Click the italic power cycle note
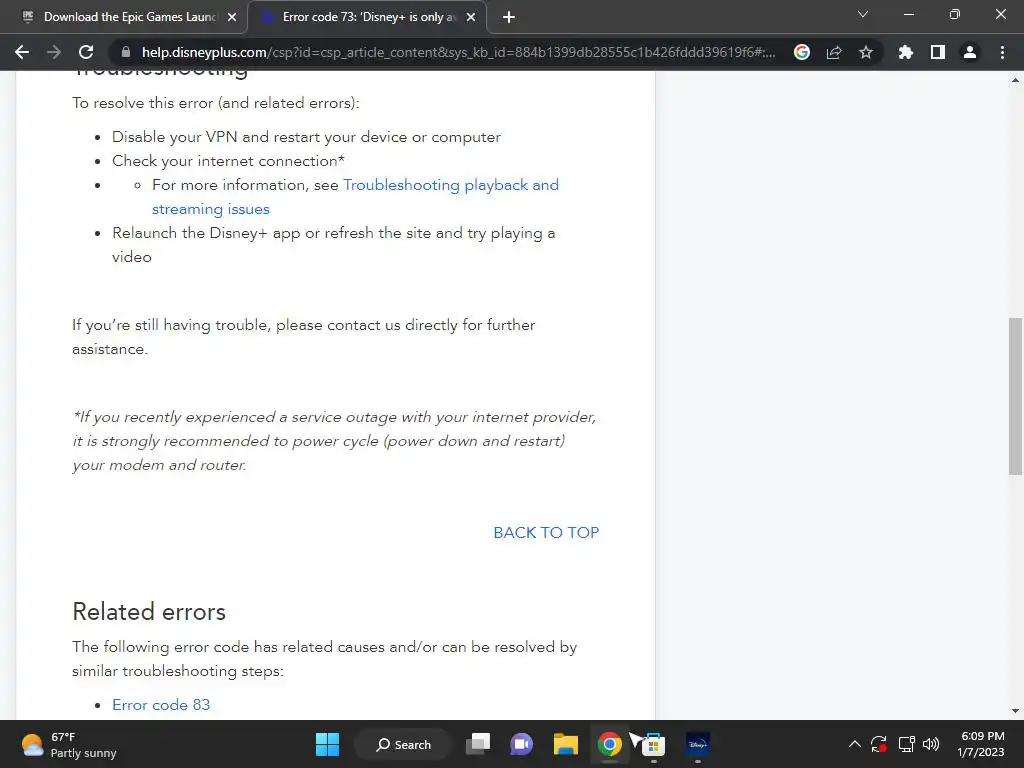 coord(334,441)
